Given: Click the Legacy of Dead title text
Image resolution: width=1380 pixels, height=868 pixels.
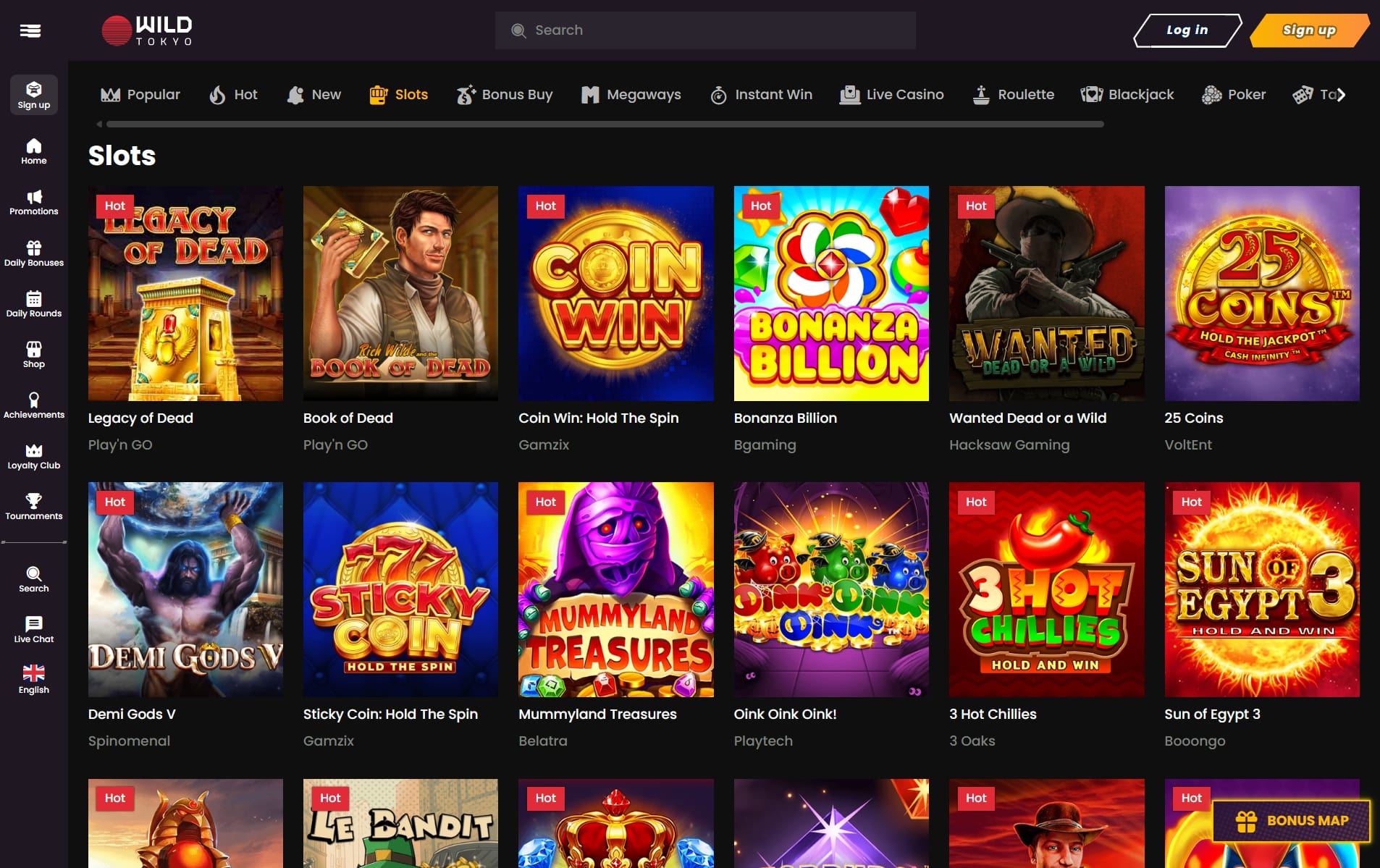Looking at the screenshot, I should pyautogui.click(x=140, y=418).
